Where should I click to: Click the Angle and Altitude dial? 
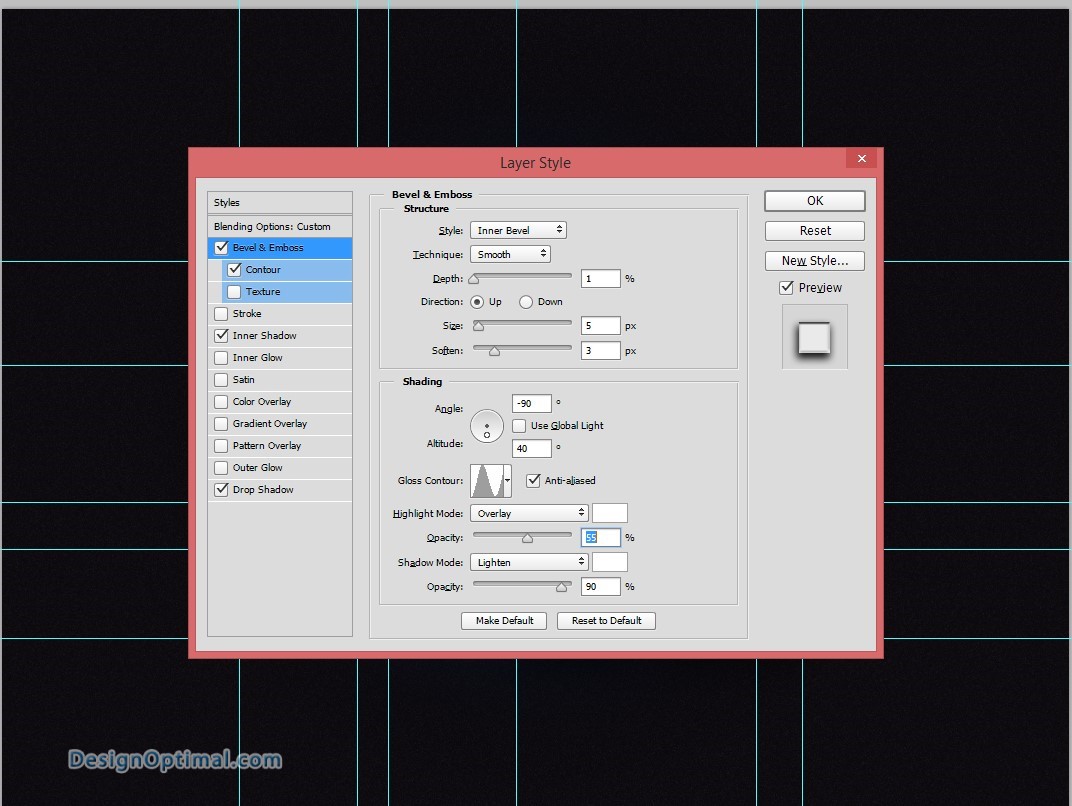487,426
